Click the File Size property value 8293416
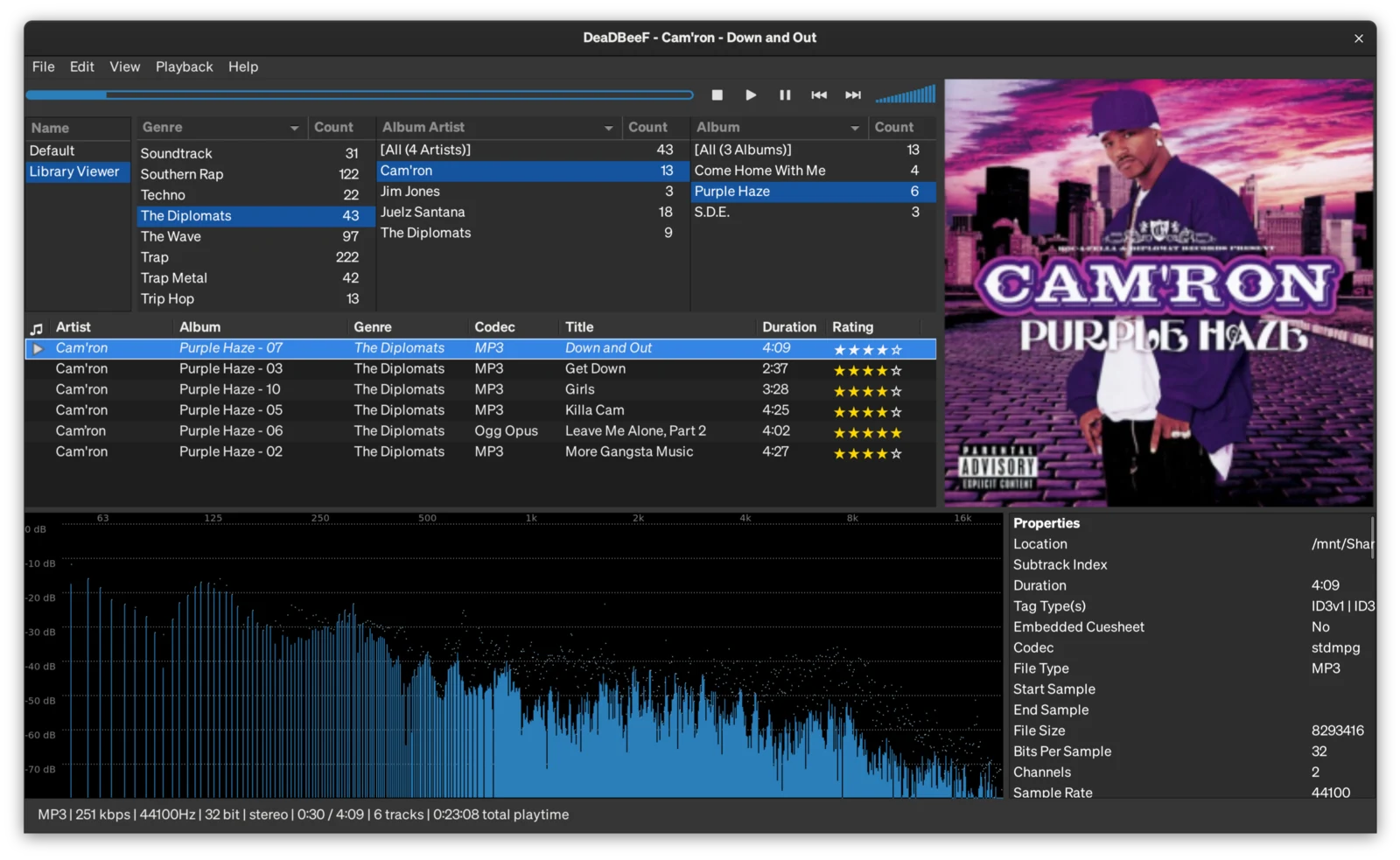1400x860 pixels. [1337, 731]
